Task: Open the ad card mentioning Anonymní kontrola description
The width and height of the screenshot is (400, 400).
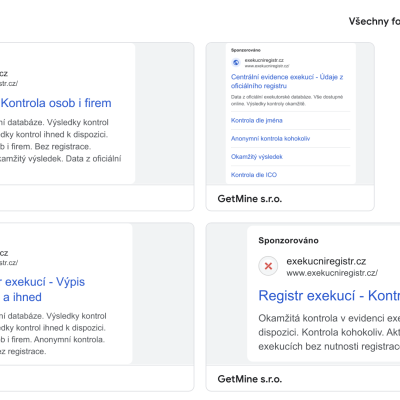Action: click(x=97, y=307)
